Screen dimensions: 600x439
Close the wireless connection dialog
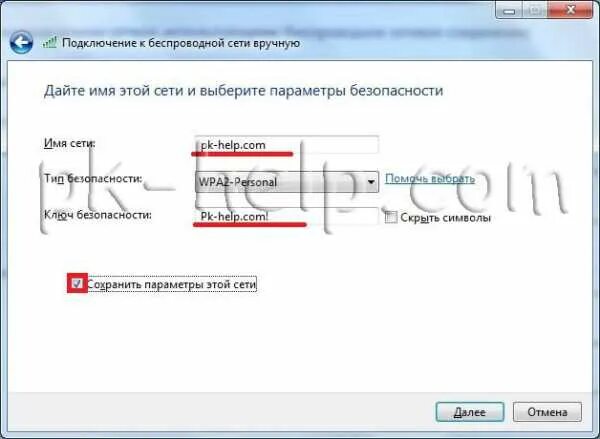[571, 10]
